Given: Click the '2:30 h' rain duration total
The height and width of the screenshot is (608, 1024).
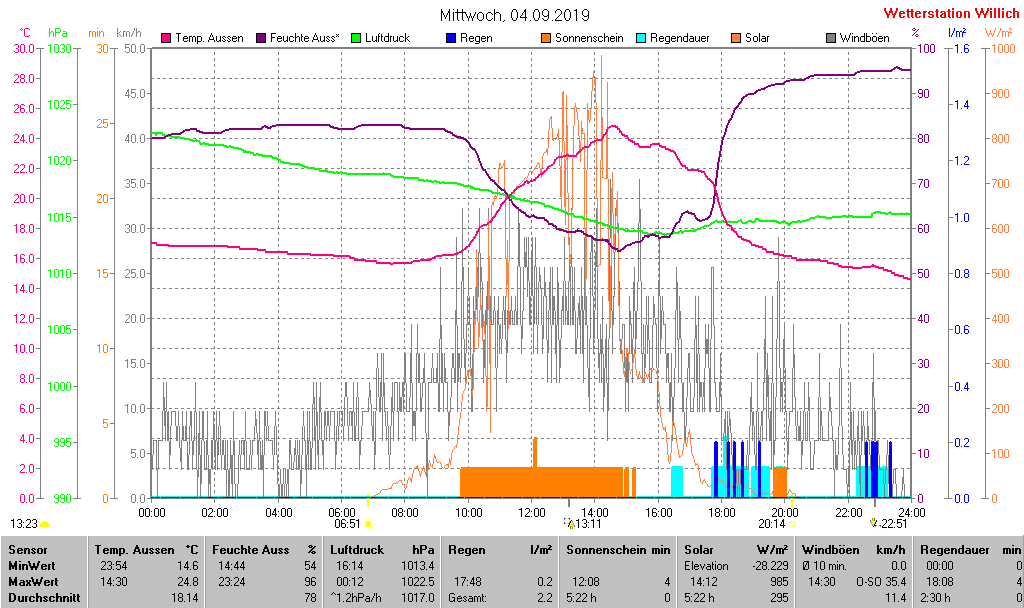Looking at the screenshot, I should 936,597.
